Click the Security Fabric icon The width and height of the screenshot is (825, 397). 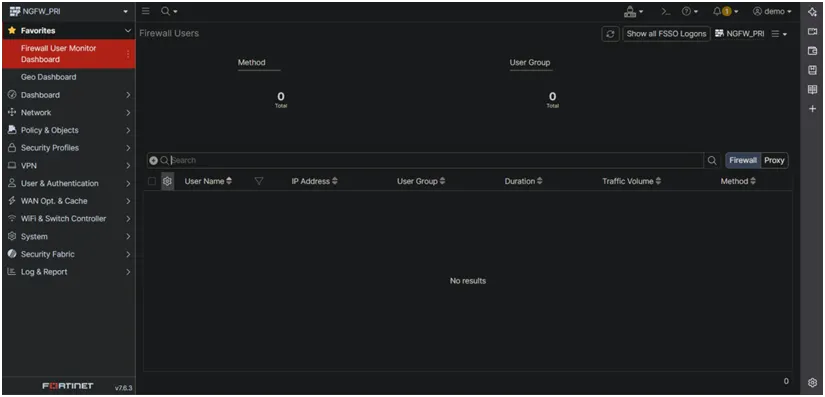point(12,254)
